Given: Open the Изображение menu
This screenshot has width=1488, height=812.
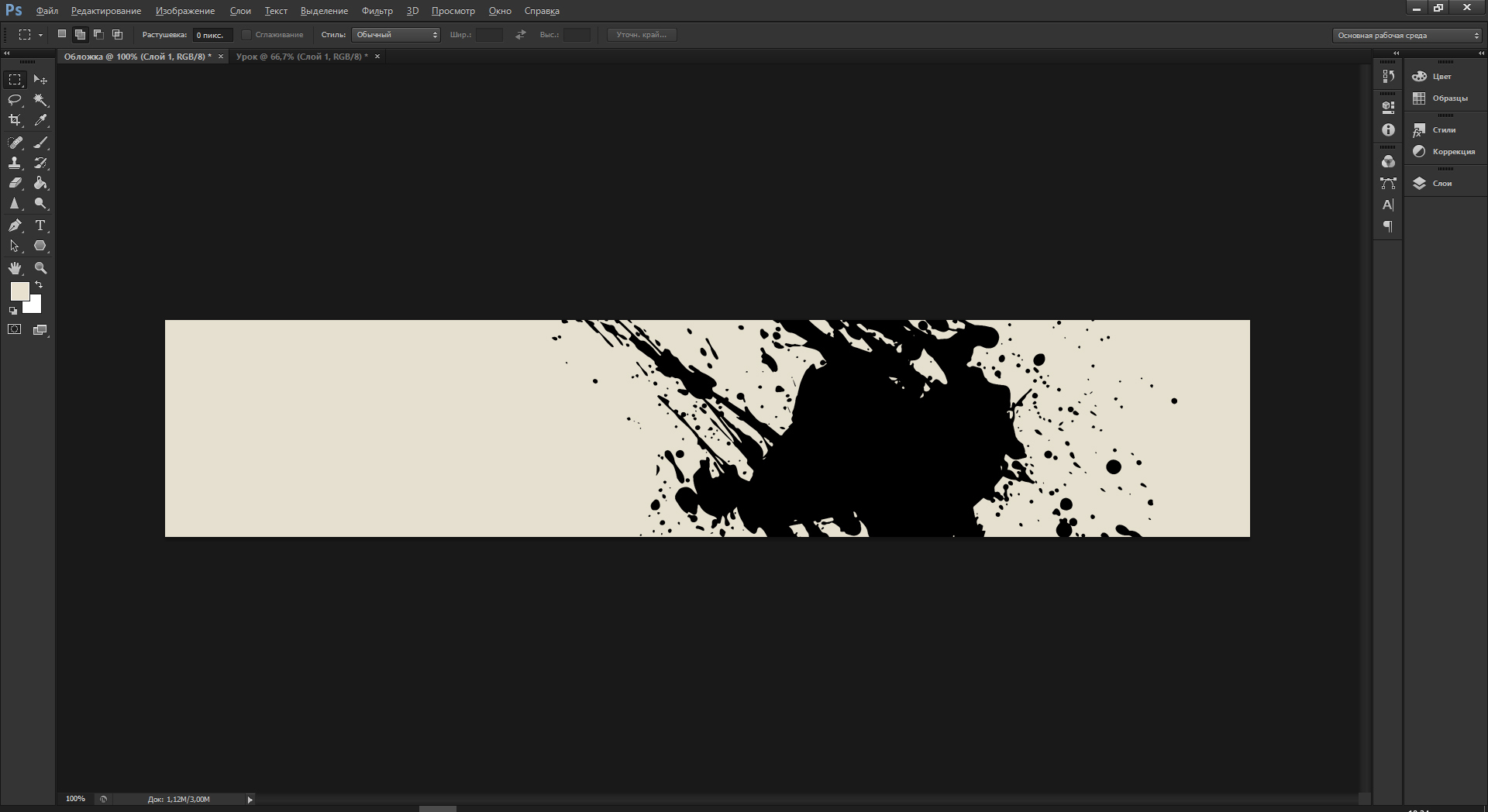Looking at the screenshot, I should point(185,11).
